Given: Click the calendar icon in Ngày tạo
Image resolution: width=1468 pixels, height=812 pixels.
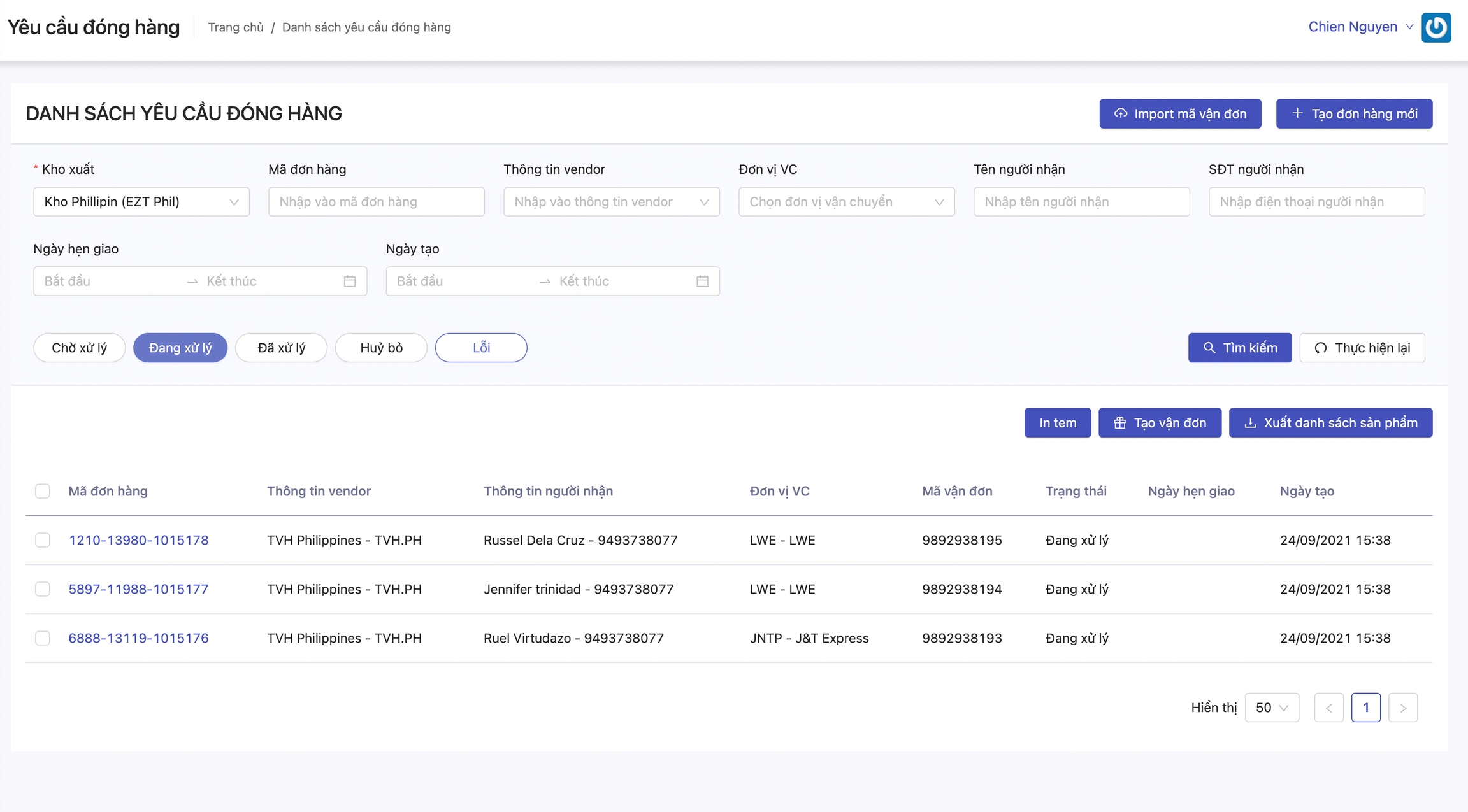Looking at the screenshot, I should coord(702,281).
